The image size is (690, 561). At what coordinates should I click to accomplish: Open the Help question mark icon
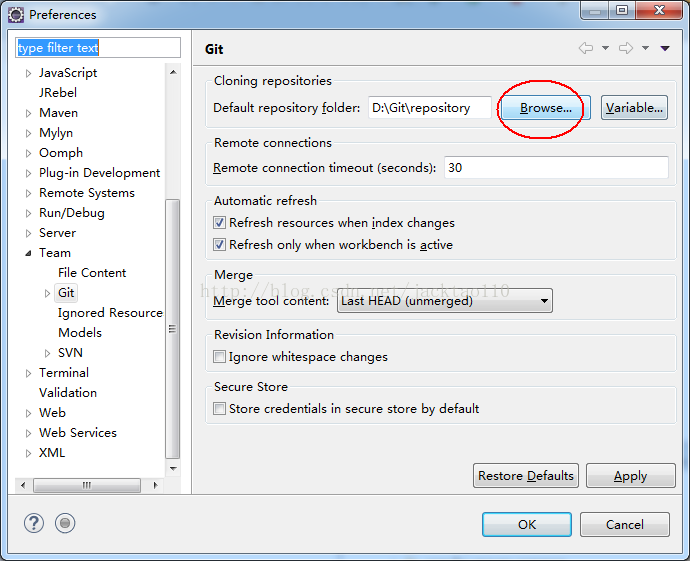click(x=34, y=523)
